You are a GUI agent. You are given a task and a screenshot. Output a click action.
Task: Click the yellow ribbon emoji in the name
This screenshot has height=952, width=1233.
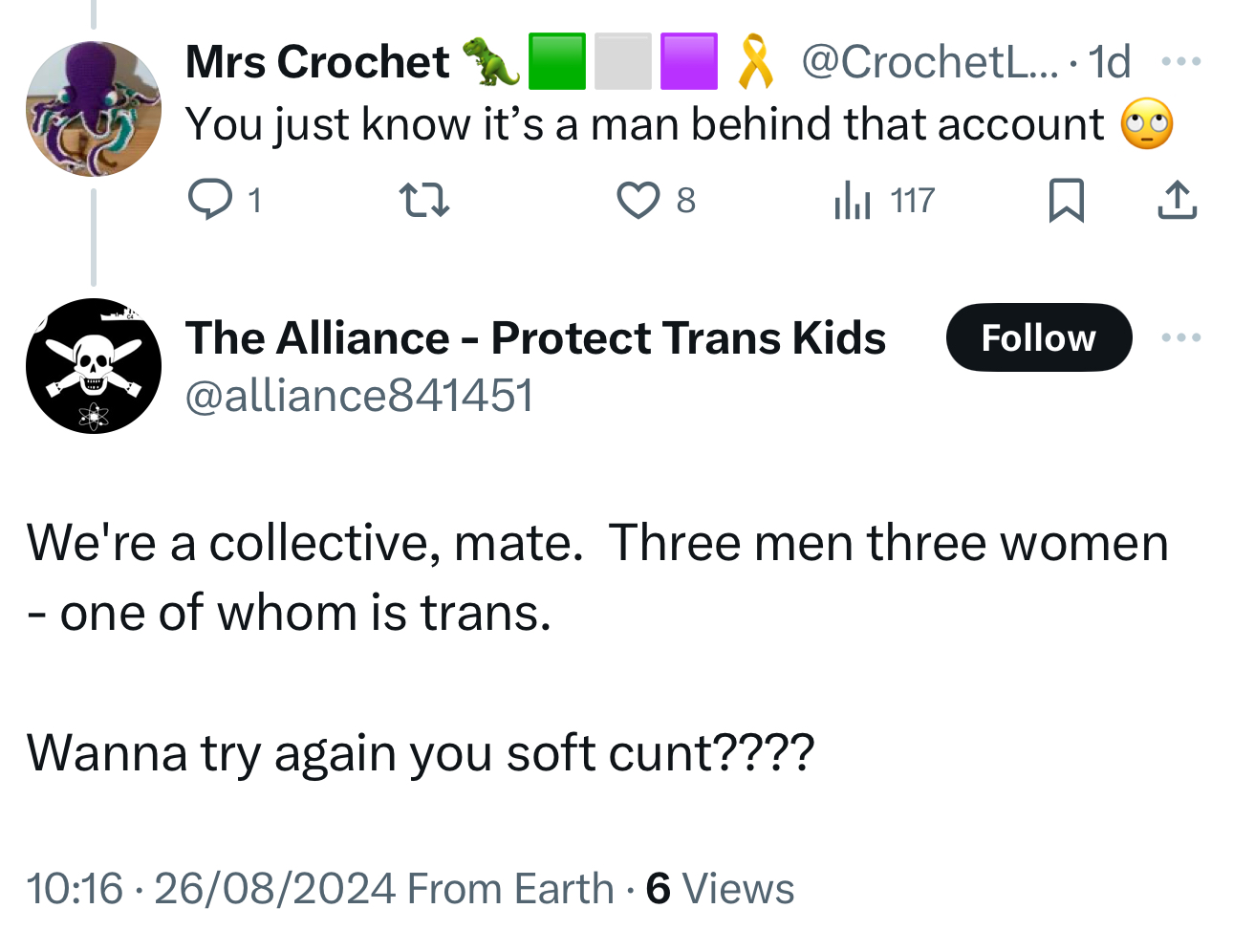click(755, 62)
